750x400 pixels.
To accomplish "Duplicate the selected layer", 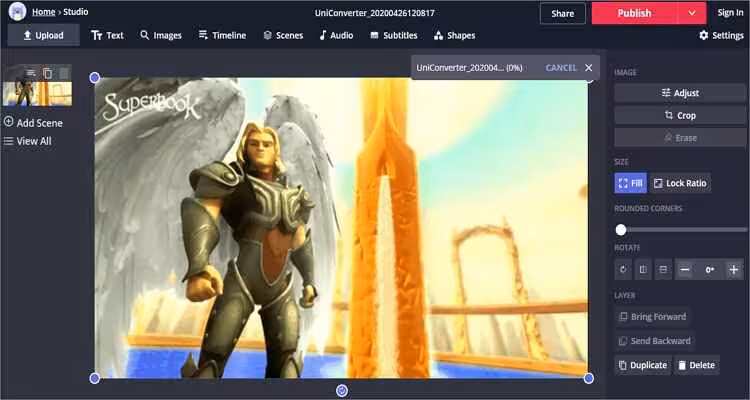I will pos(643,366).
